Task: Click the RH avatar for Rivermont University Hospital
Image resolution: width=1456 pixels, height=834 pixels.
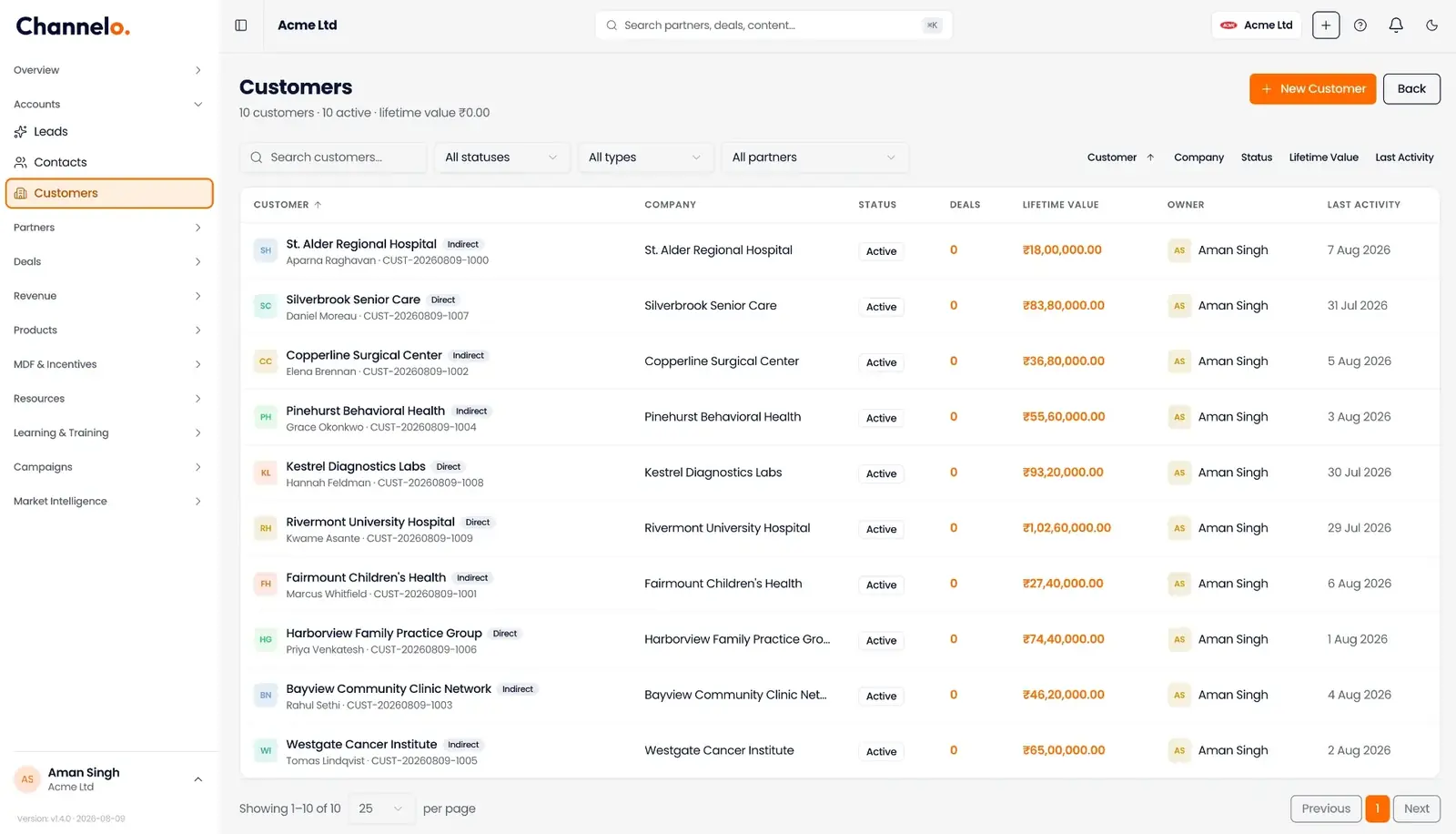Action: (266, 528)
